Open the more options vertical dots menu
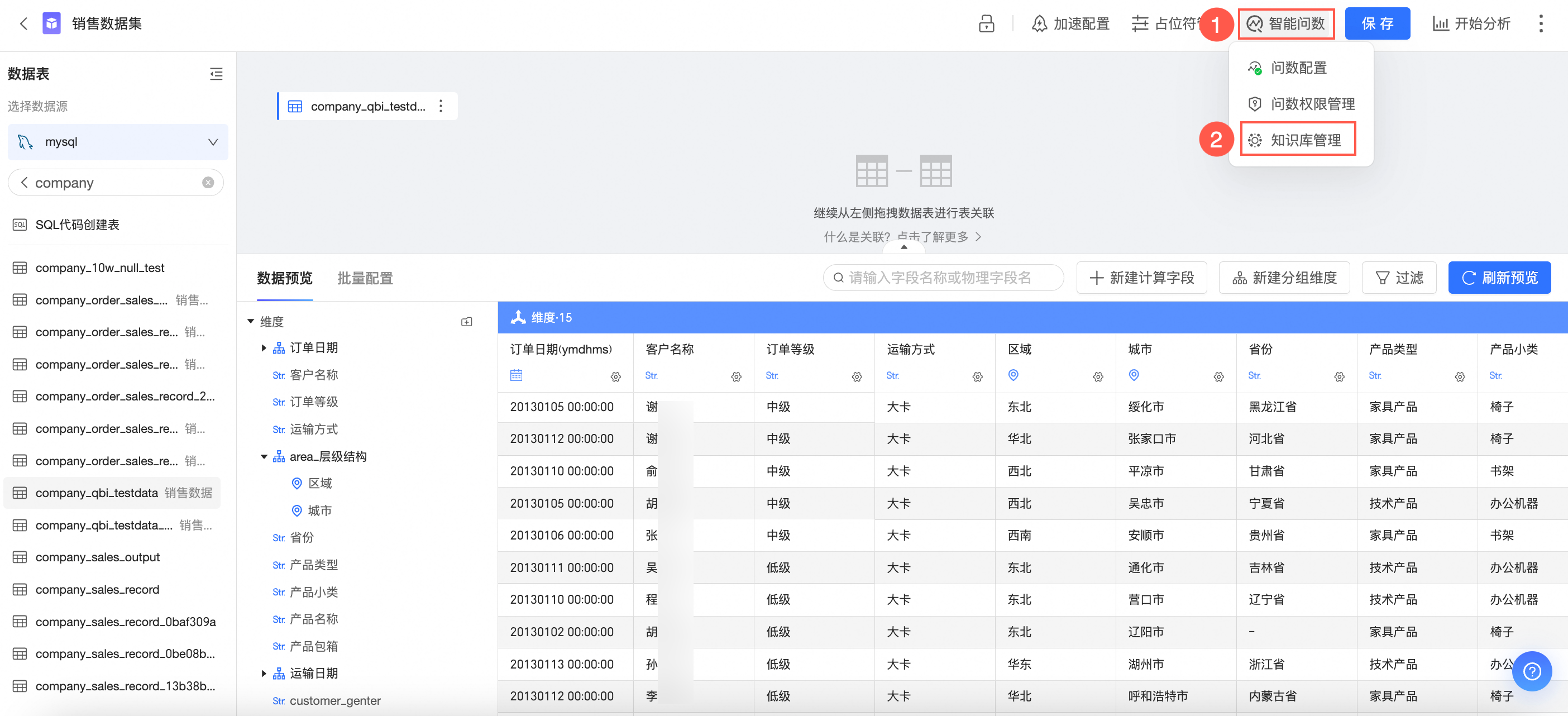 pos(1541,24)
